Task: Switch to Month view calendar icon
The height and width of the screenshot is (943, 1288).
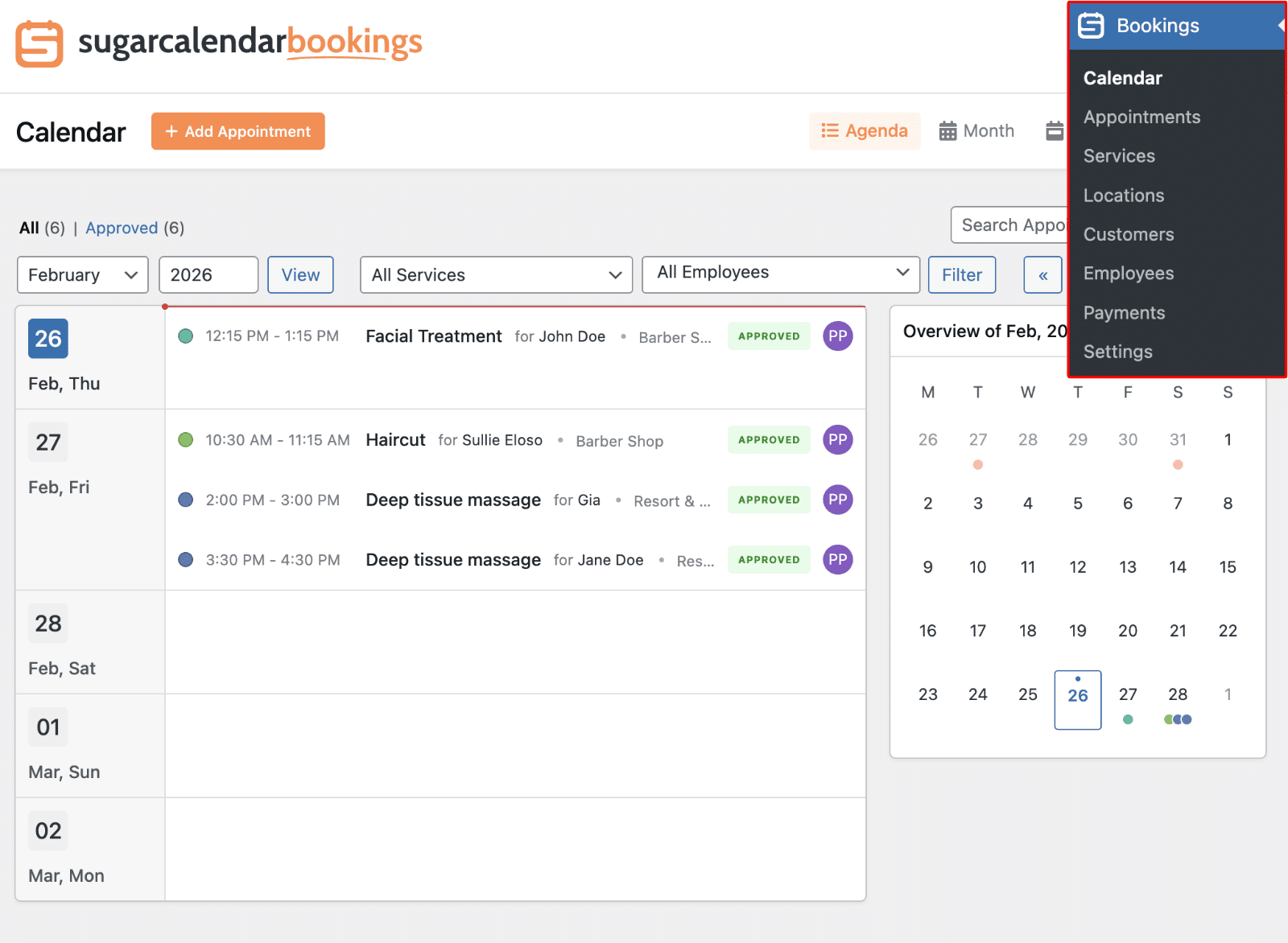Action: (x=947, y=130)
